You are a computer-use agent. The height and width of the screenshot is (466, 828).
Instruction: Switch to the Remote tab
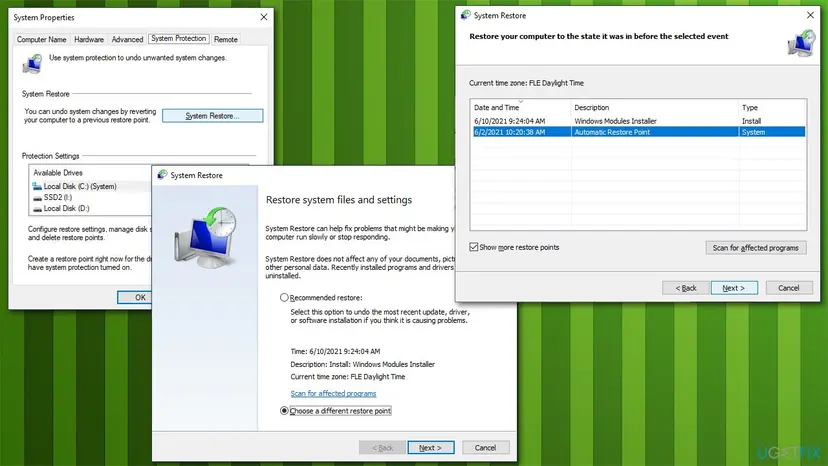click(225, 39)
